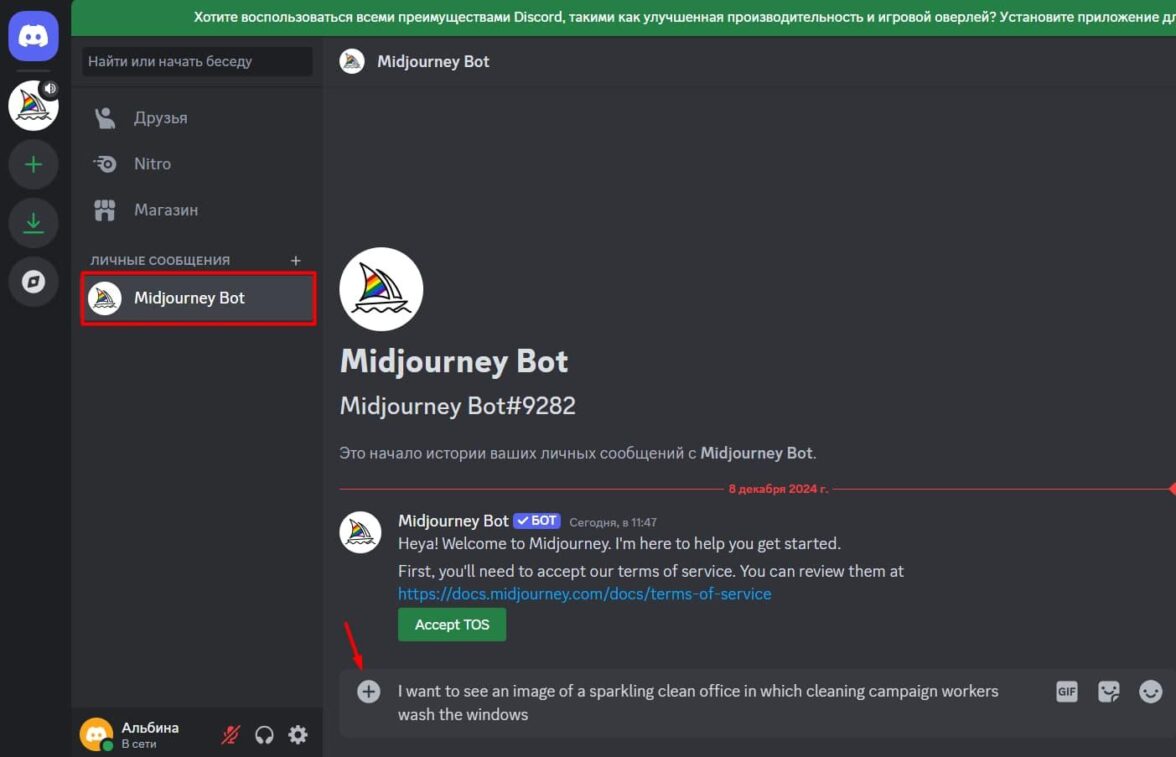Click the user avatar for Альбина
Image resolution: width=1176 pixels, height=757 pixels.
[x=96, y=734]
